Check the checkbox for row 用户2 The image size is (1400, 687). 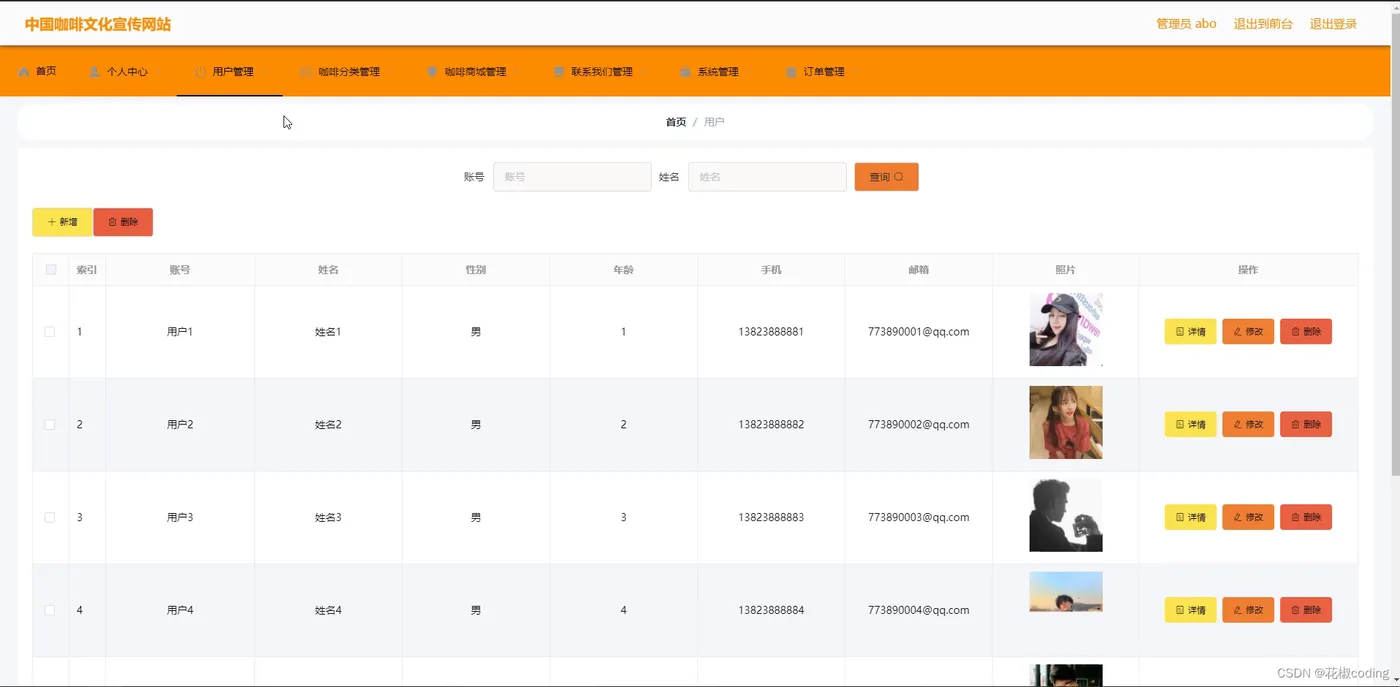(50, 425)
